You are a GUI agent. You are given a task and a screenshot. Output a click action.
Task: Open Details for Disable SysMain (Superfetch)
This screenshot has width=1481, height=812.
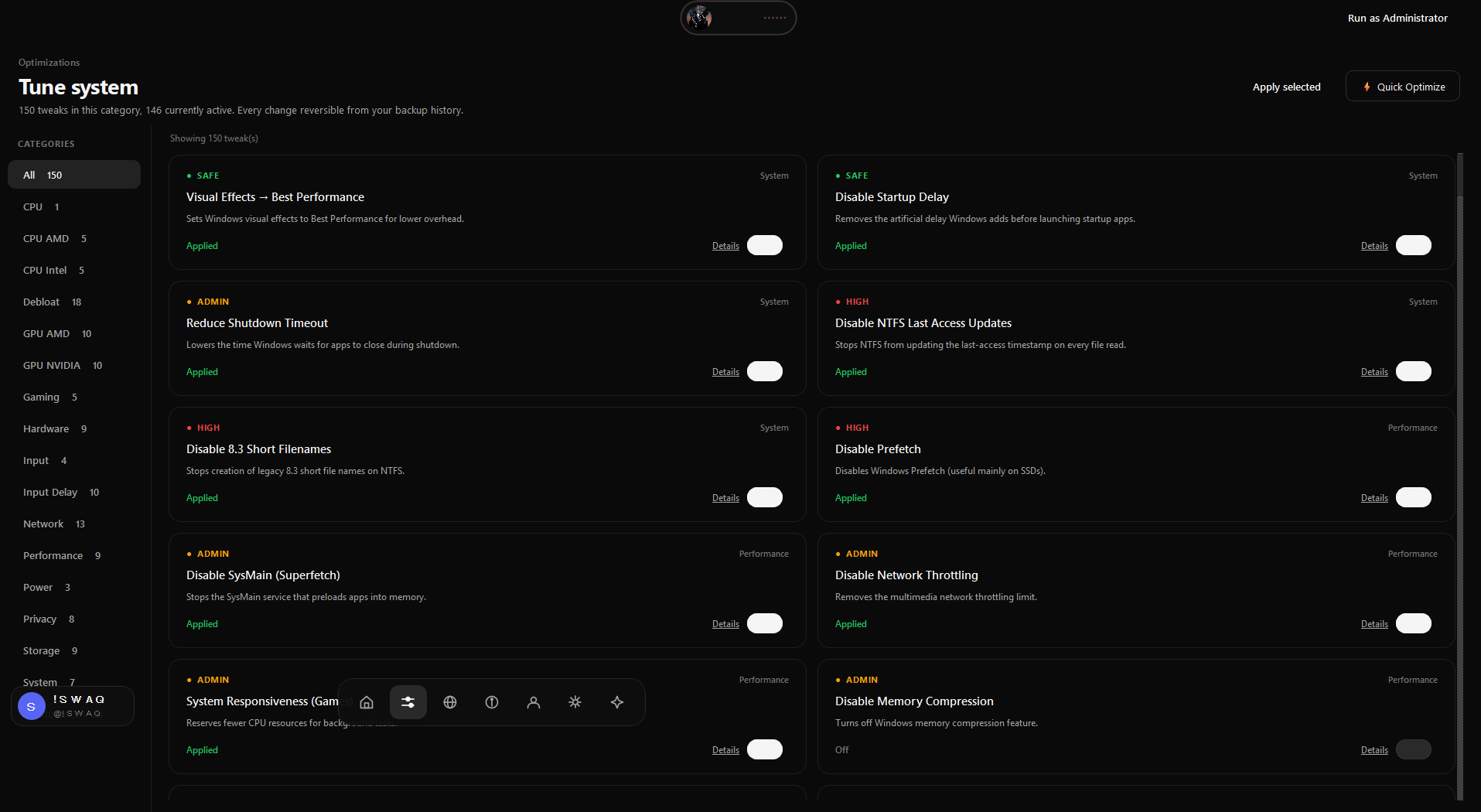pos(725,624)
